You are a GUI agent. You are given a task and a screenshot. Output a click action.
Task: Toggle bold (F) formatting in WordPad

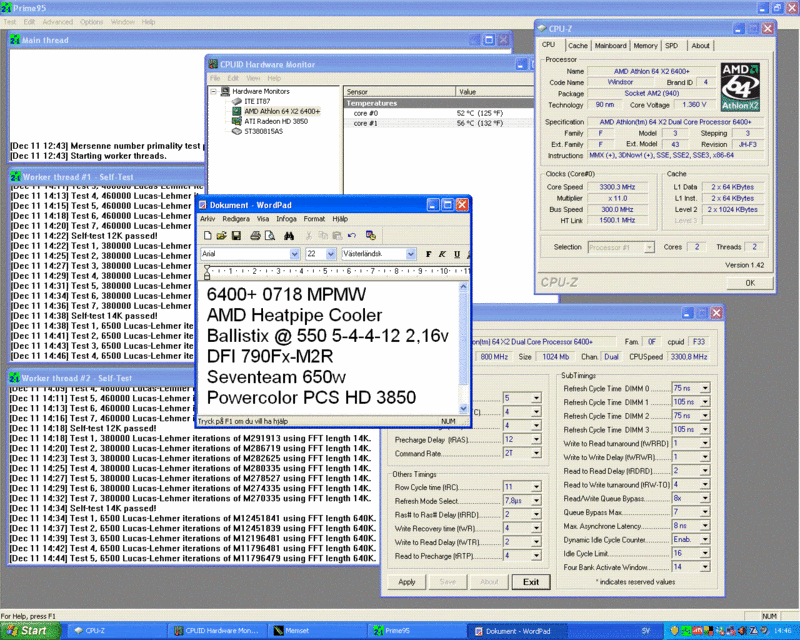tap(429, 254)
